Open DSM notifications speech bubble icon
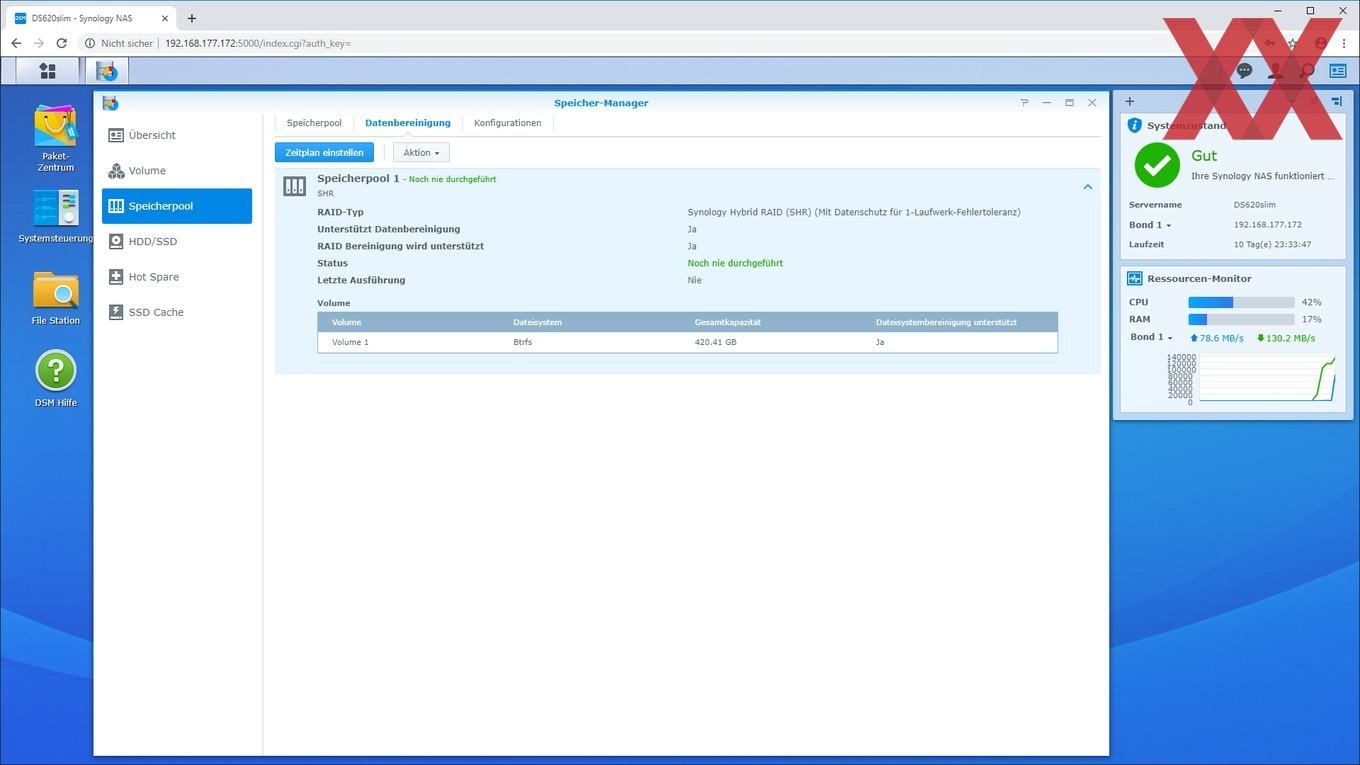Image resolution: width=1360 pixels, height=765 pixels. pyautogui.click(x=1244, y=71)
